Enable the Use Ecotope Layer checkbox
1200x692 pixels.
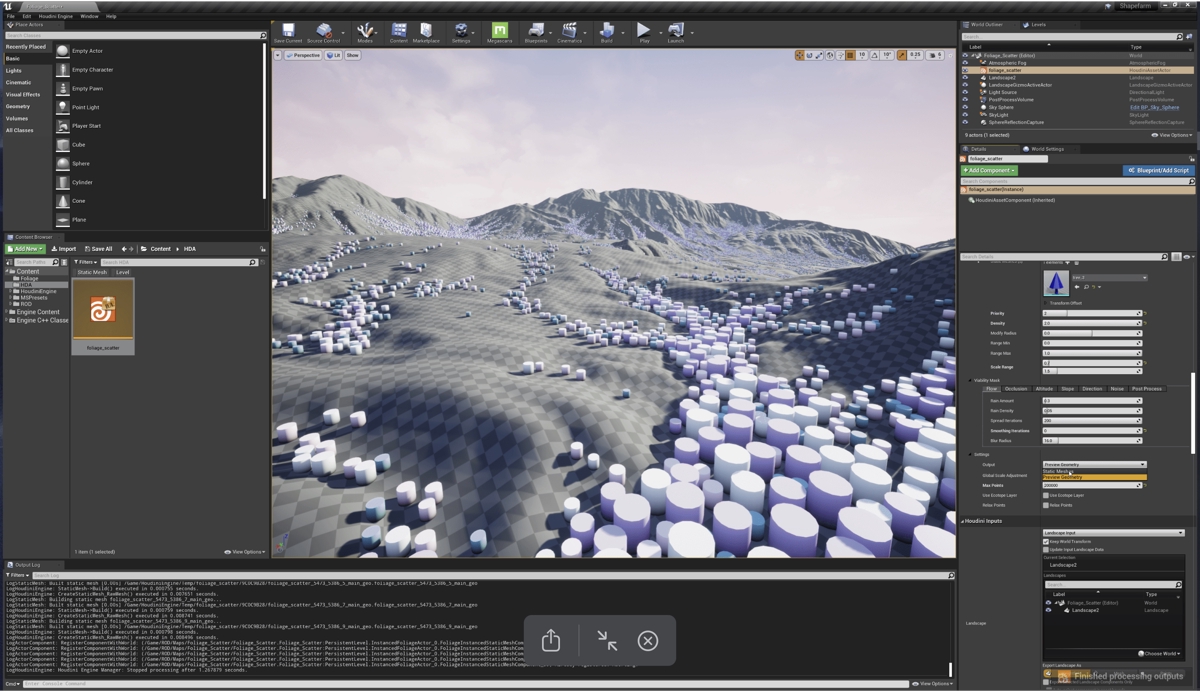pyautogui.click(x=1046, y=495)
